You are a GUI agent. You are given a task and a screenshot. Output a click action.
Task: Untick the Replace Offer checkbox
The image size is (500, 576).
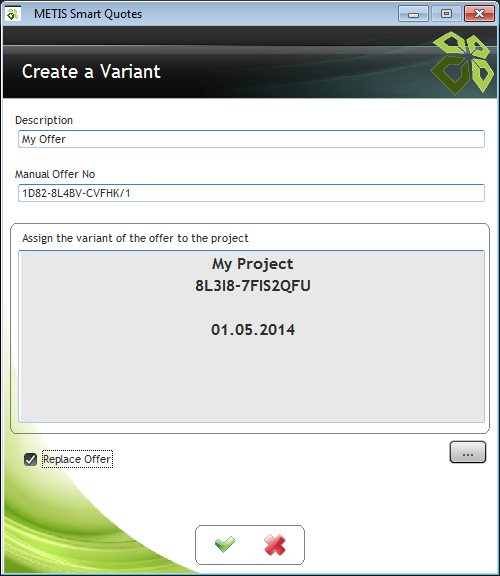click(30, 459)
